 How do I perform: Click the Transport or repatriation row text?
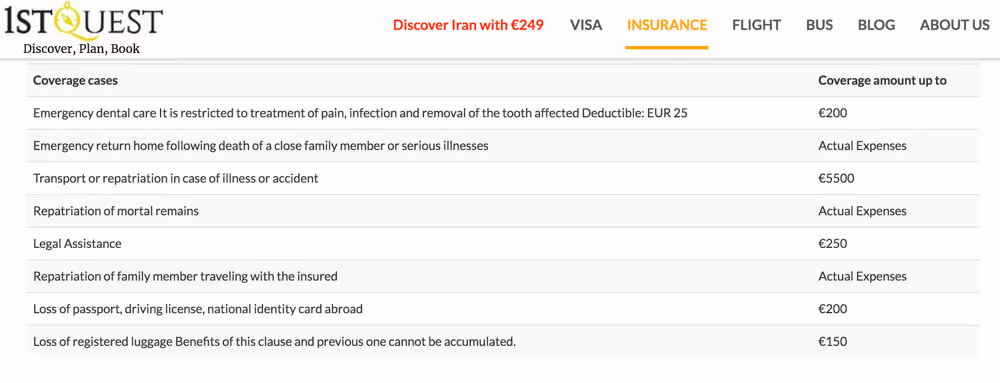pyautogui.click(x=175, y=178)
